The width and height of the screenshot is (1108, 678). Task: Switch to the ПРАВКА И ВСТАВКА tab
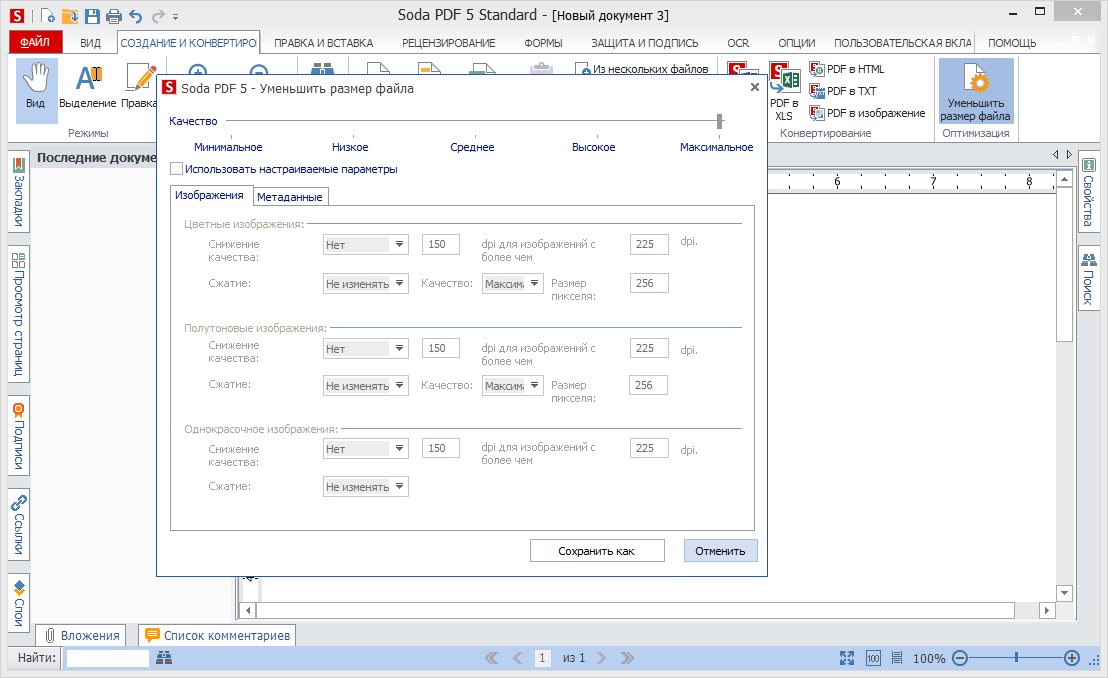point(324,43)
